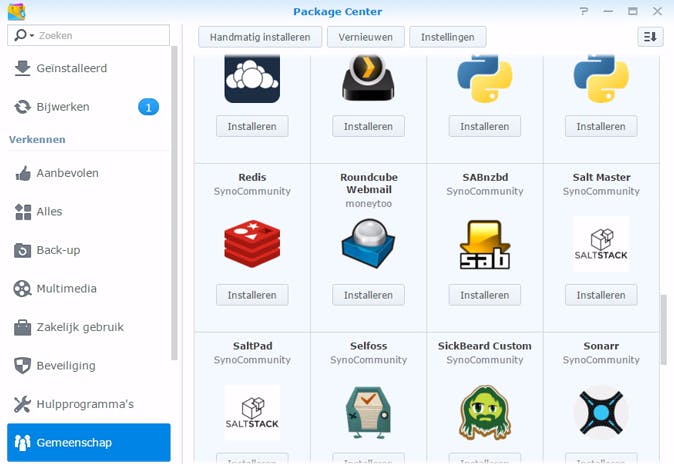Select the Zakelijk gebruik category
The width and height of the screenshot is (674, 464).
pyautogui.click(x=89, y=327)
